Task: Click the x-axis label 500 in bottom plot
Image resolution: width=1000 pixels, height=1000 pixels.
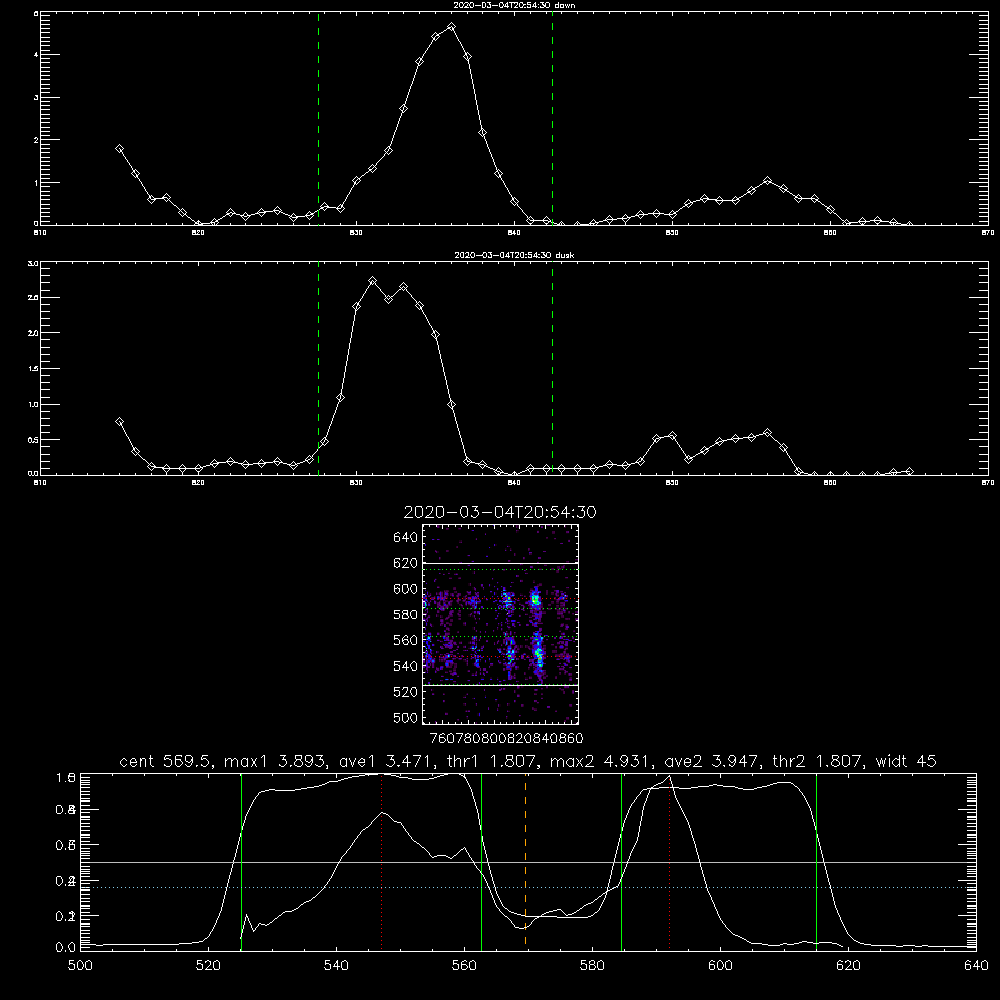Action: [x=80, y=966]
